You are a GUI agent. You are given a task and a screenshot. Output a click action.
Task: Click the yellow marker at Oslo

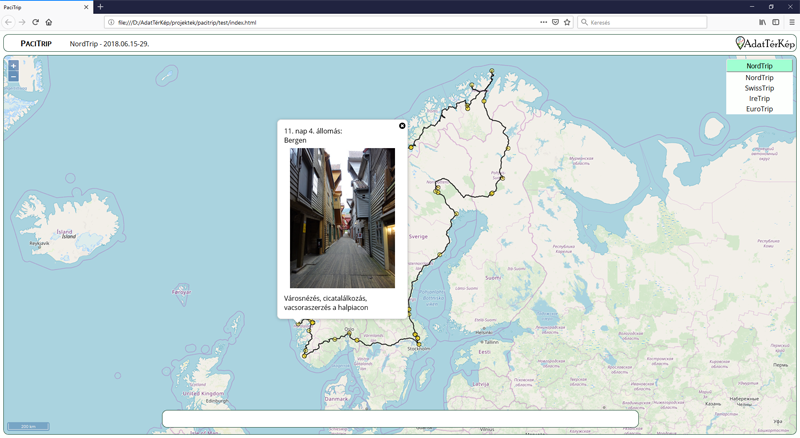tap(349, 333)
